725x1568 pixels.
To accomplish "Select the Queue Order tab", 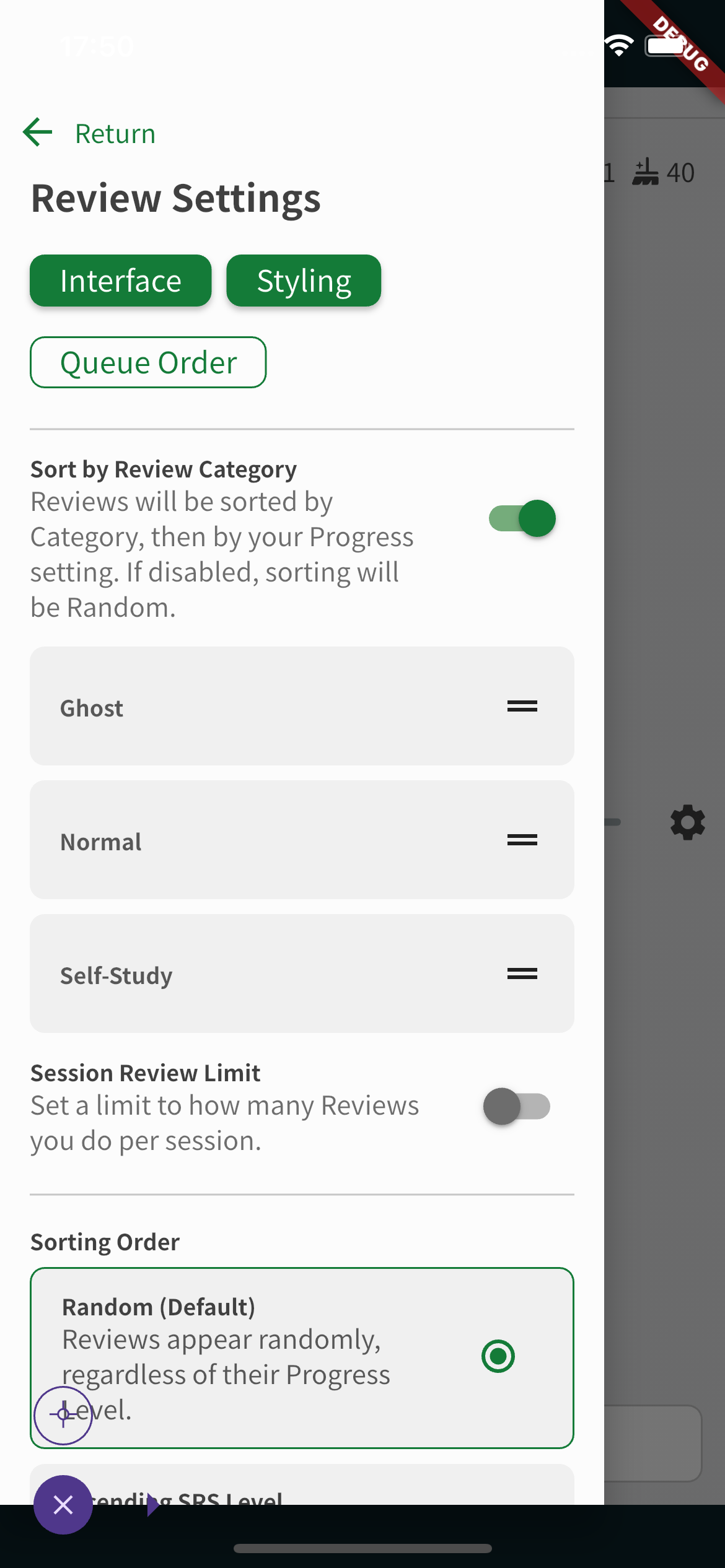I will click(x=148, y=363).
